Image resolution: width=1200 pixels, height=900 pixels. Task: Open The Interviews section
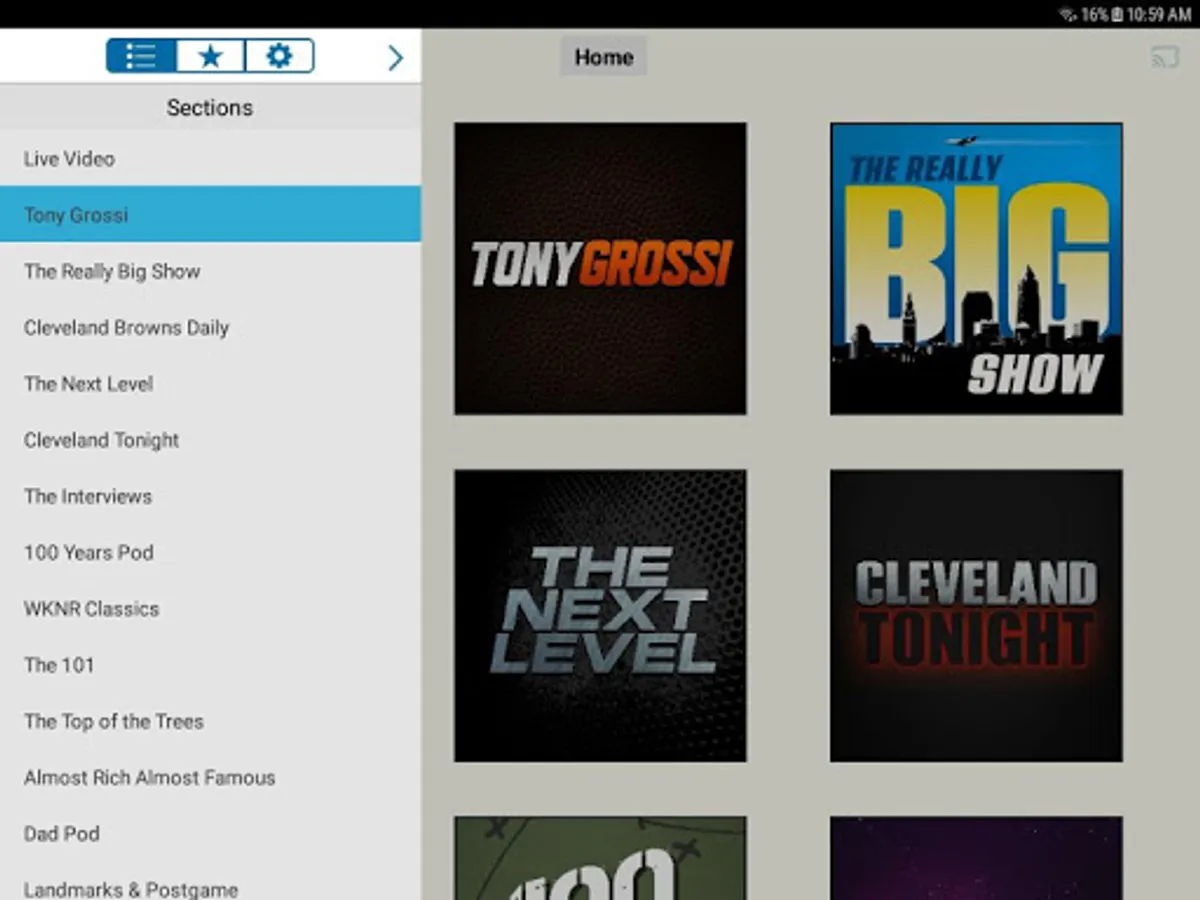pyautogui.click(x=210, y=496)
